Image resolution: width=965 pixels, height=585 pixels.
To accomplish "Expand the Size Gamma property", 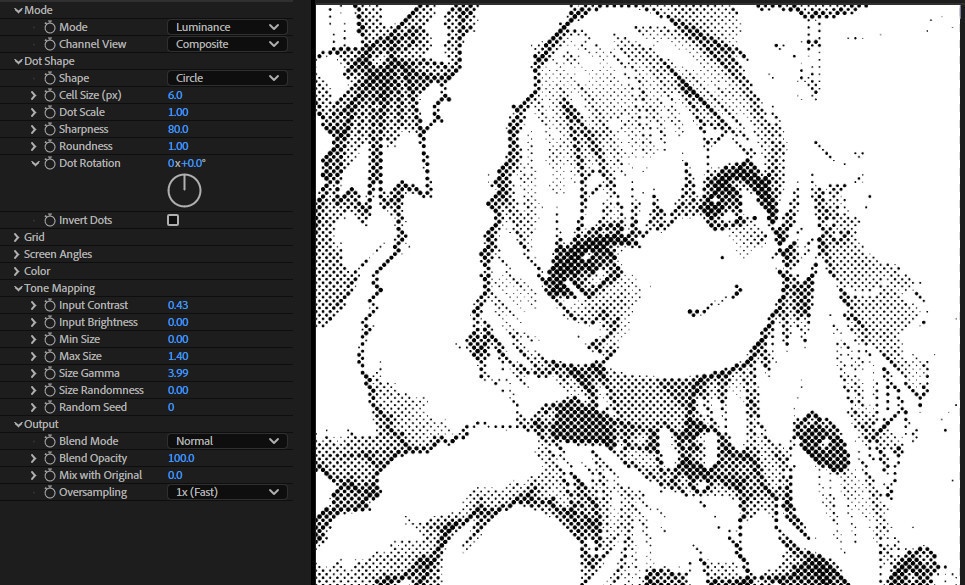I will [34, 373].
